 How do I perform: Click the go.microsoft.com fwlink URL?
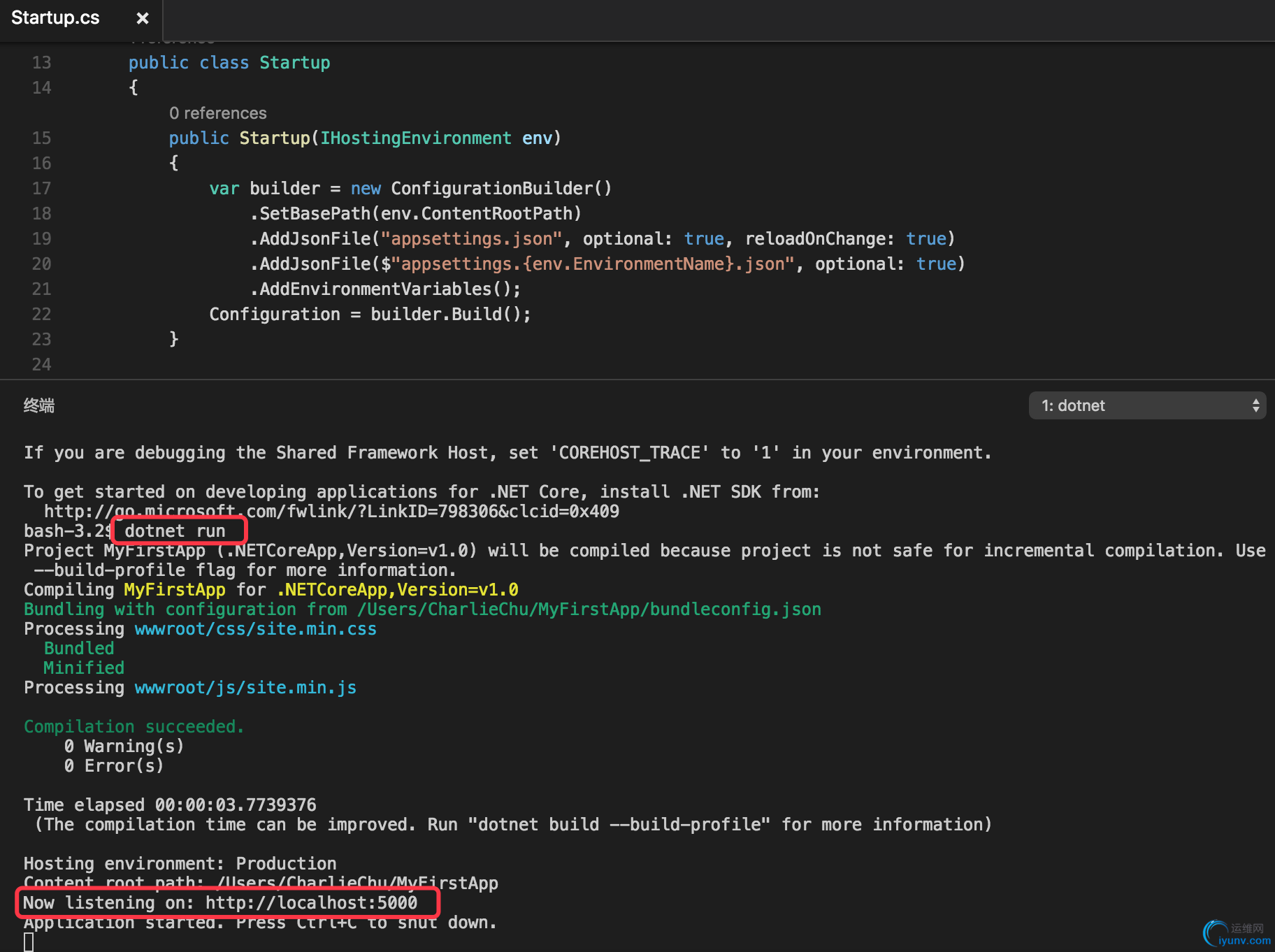click(x=331, y=512)
